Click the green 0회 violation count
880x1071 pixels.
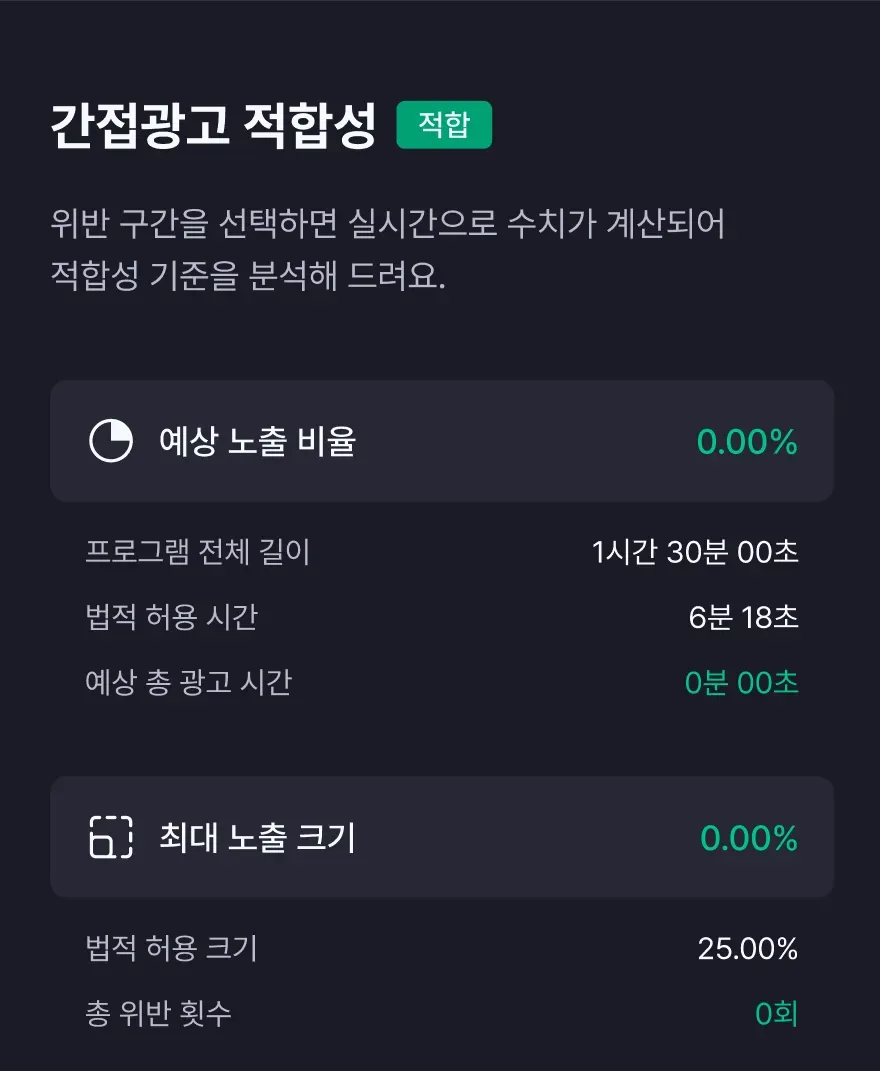776,1014
